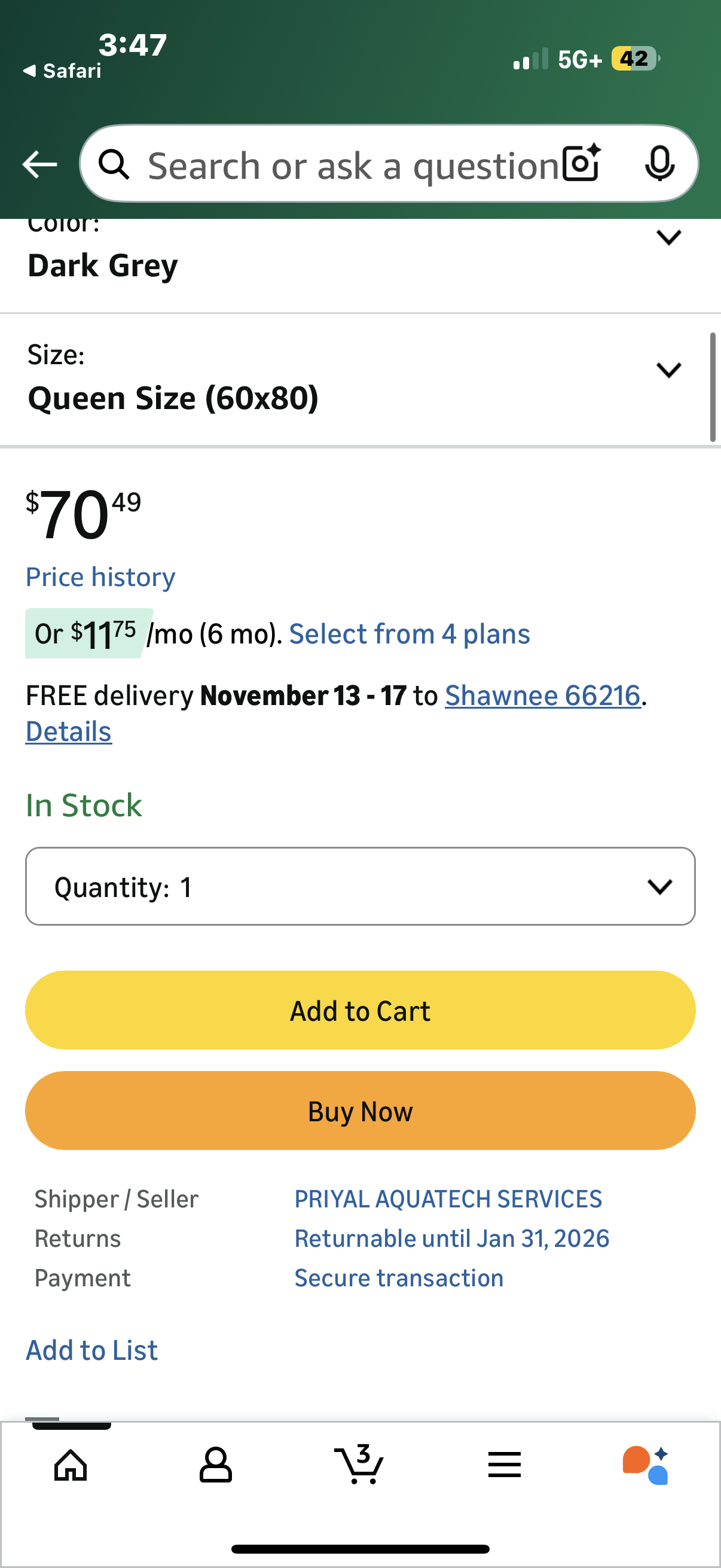
Task: Change delivery location Shawnee 66216
Action: [544, 694]
